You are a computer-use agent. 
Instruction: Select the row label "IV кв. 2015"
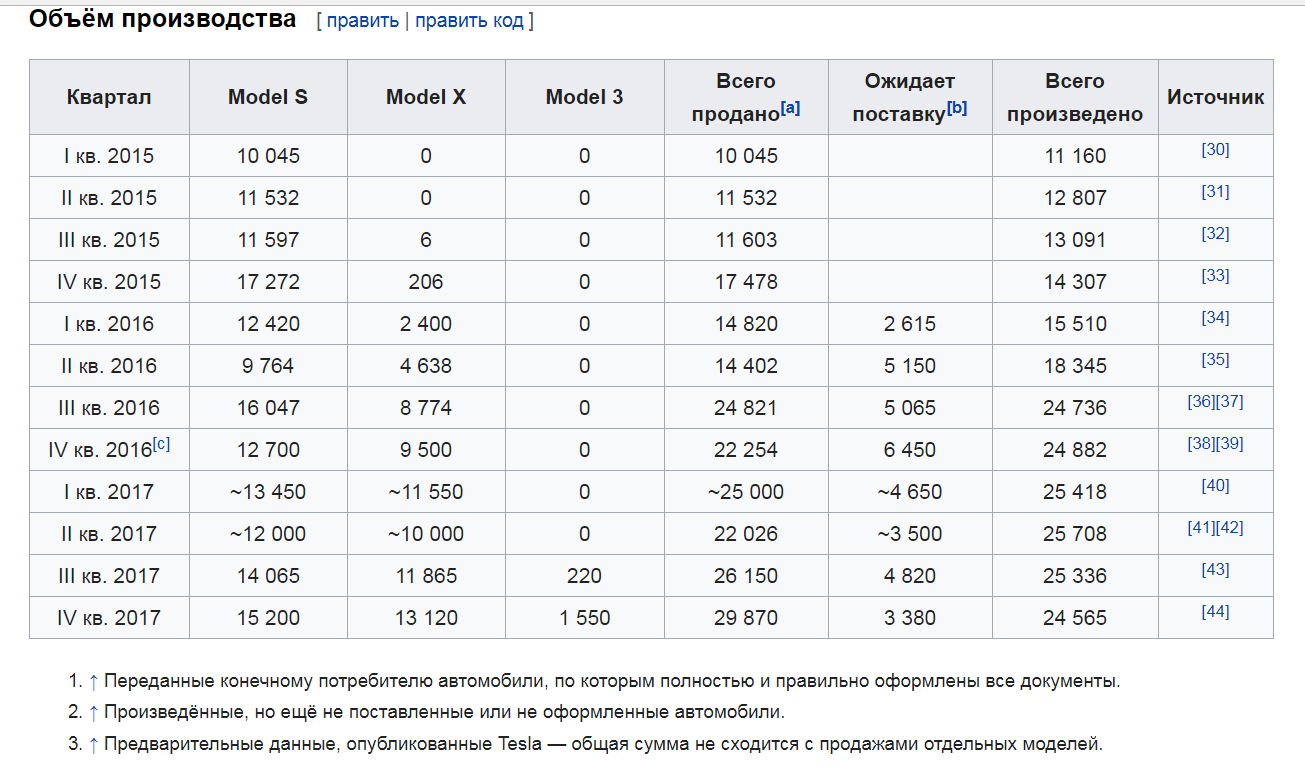[109, 282]
